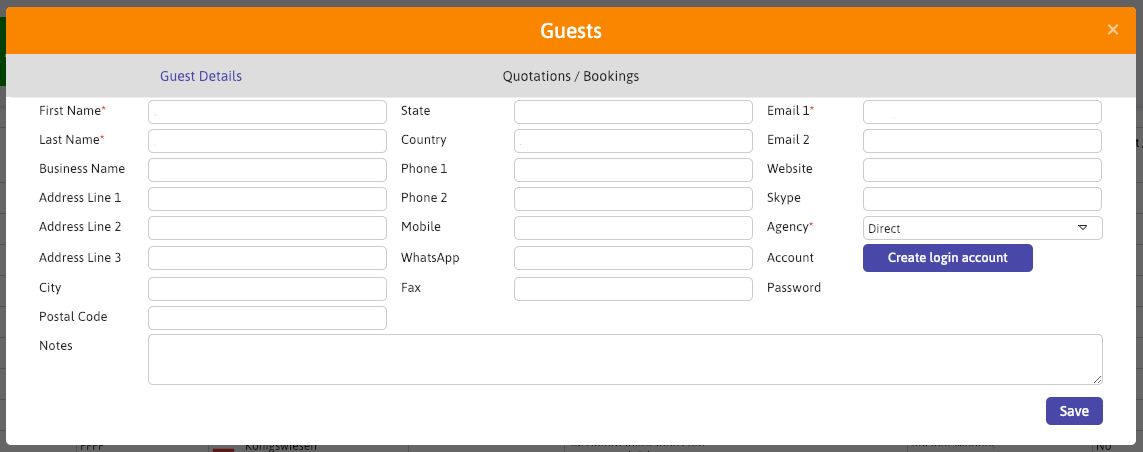
Task: Click the Country input box
Action: [633, 141]
